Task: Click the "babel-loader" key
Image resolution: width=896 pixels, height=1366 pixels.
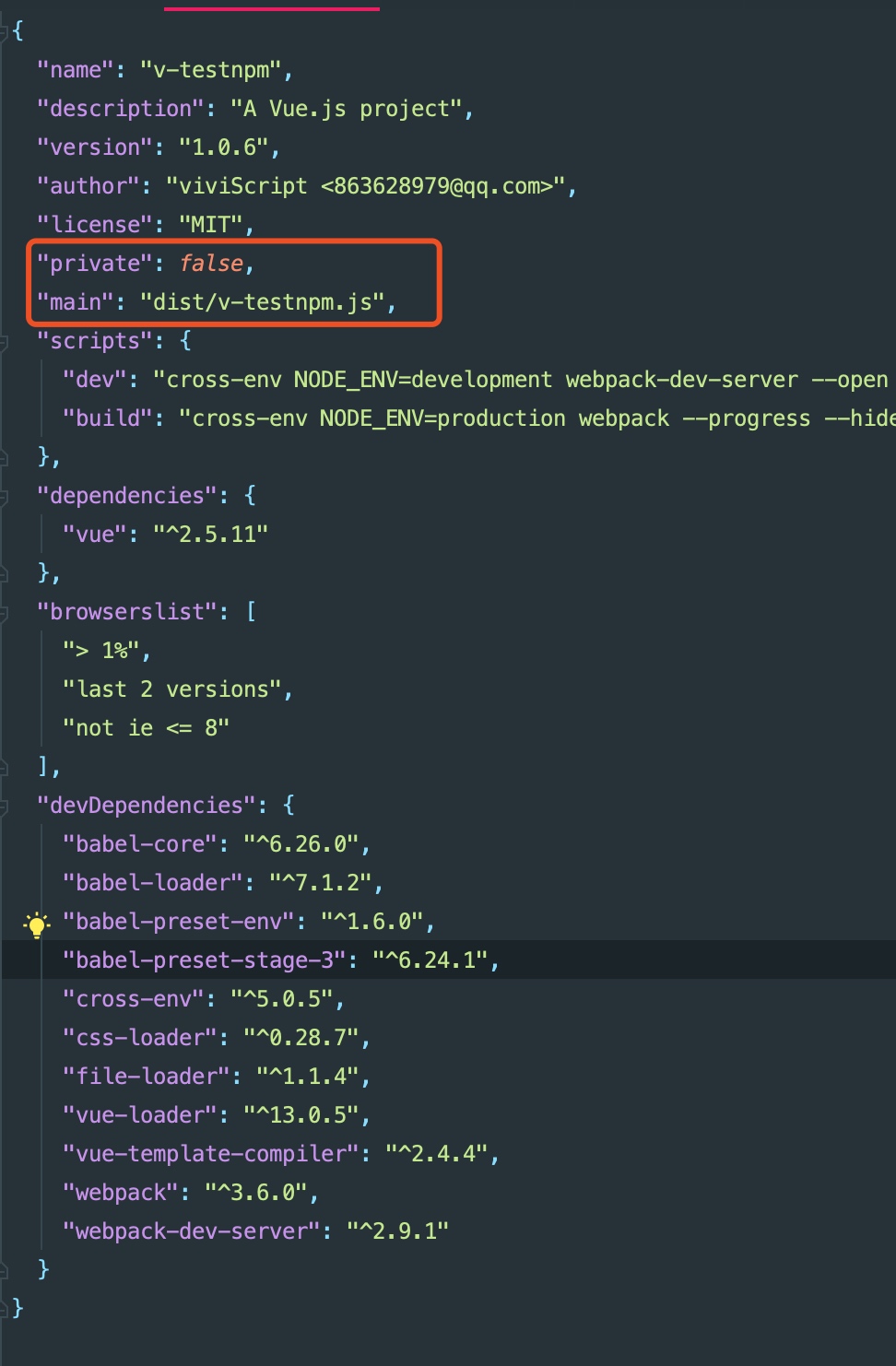Action: click(x=153, y=883)
